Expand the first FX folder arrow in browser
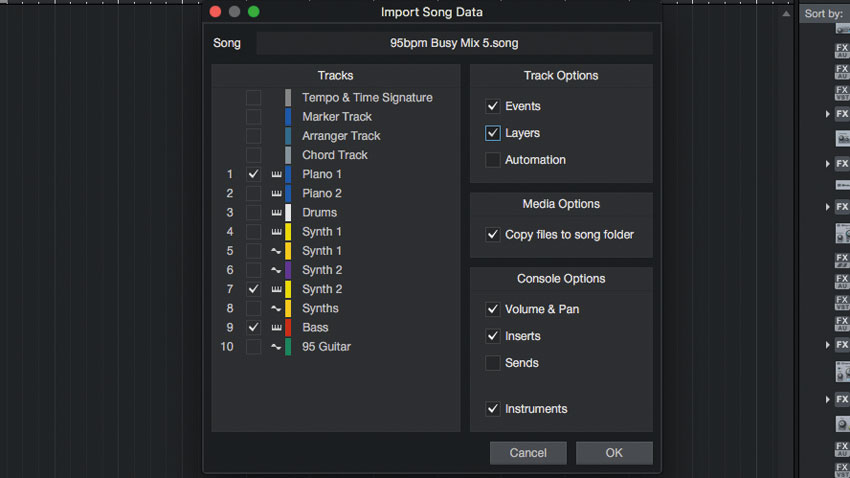The height and width of the screenshot is (478, 850). pos(827,114)
